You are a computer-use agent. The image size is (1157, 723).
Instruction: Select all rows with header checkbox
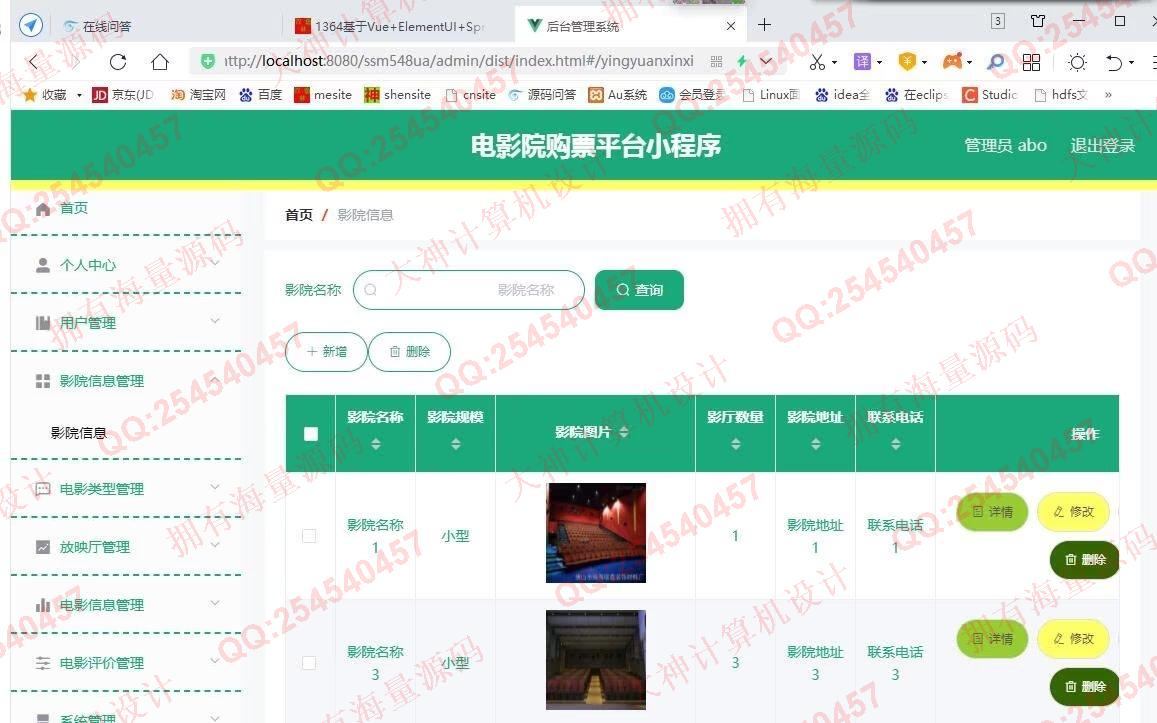pos(311,434)
